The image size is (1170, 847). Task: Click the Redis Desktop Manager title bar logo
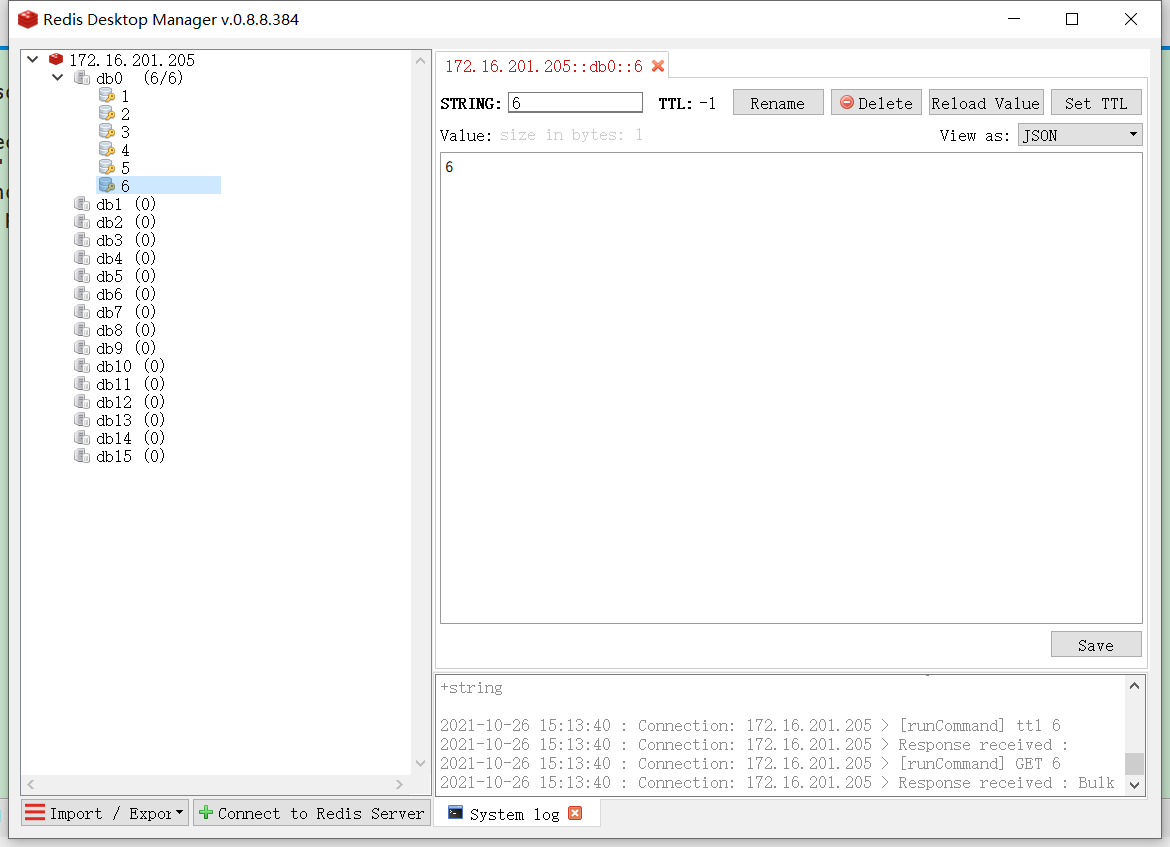pos(28,19)
